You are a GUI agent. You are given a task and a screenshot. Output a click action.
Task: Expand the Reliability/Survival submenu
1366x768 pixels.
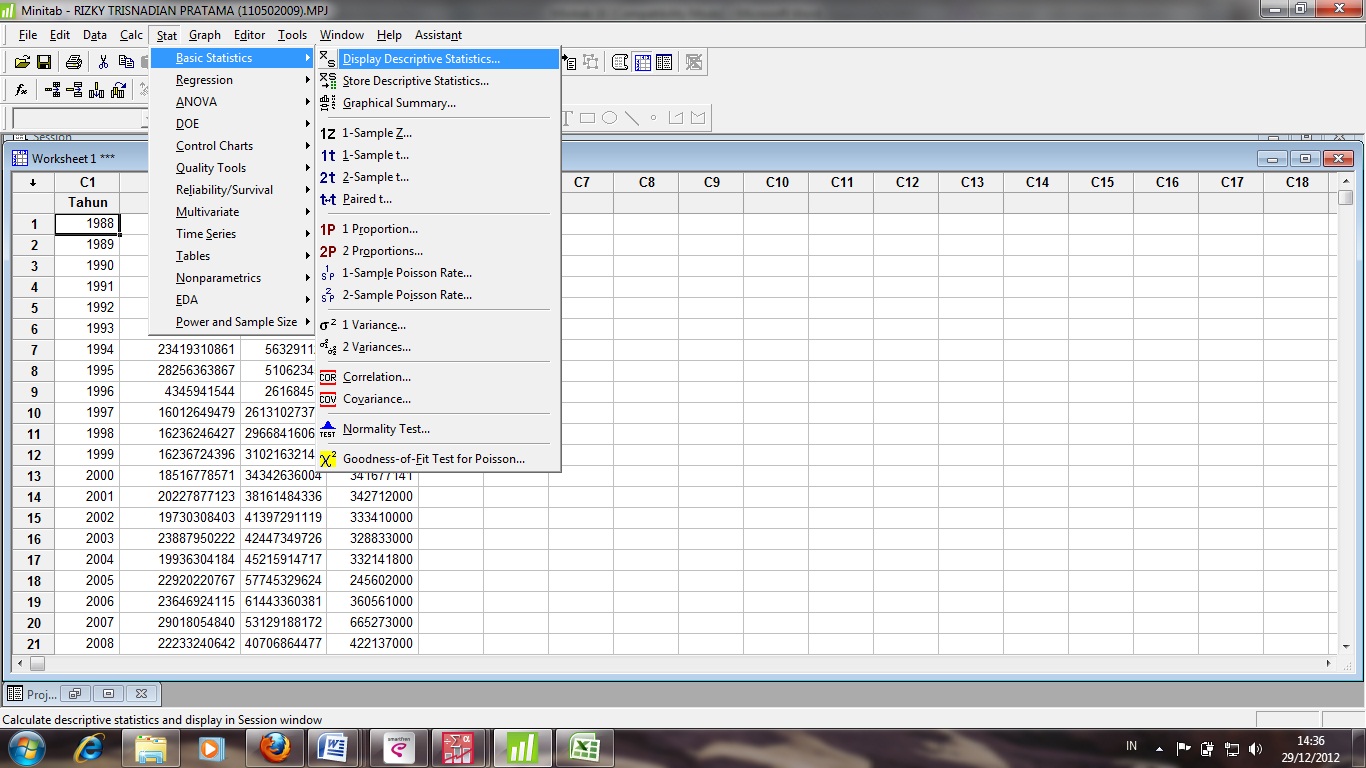[232, 190]
